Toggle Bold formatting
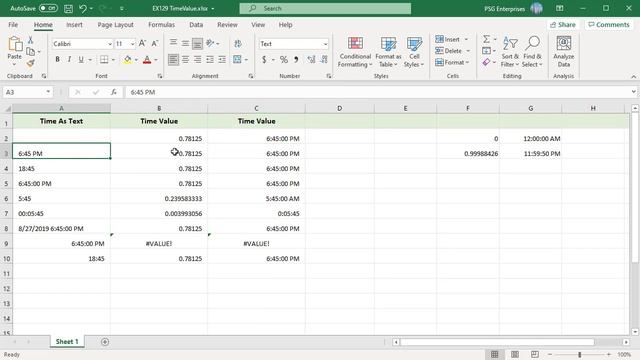 58,60
